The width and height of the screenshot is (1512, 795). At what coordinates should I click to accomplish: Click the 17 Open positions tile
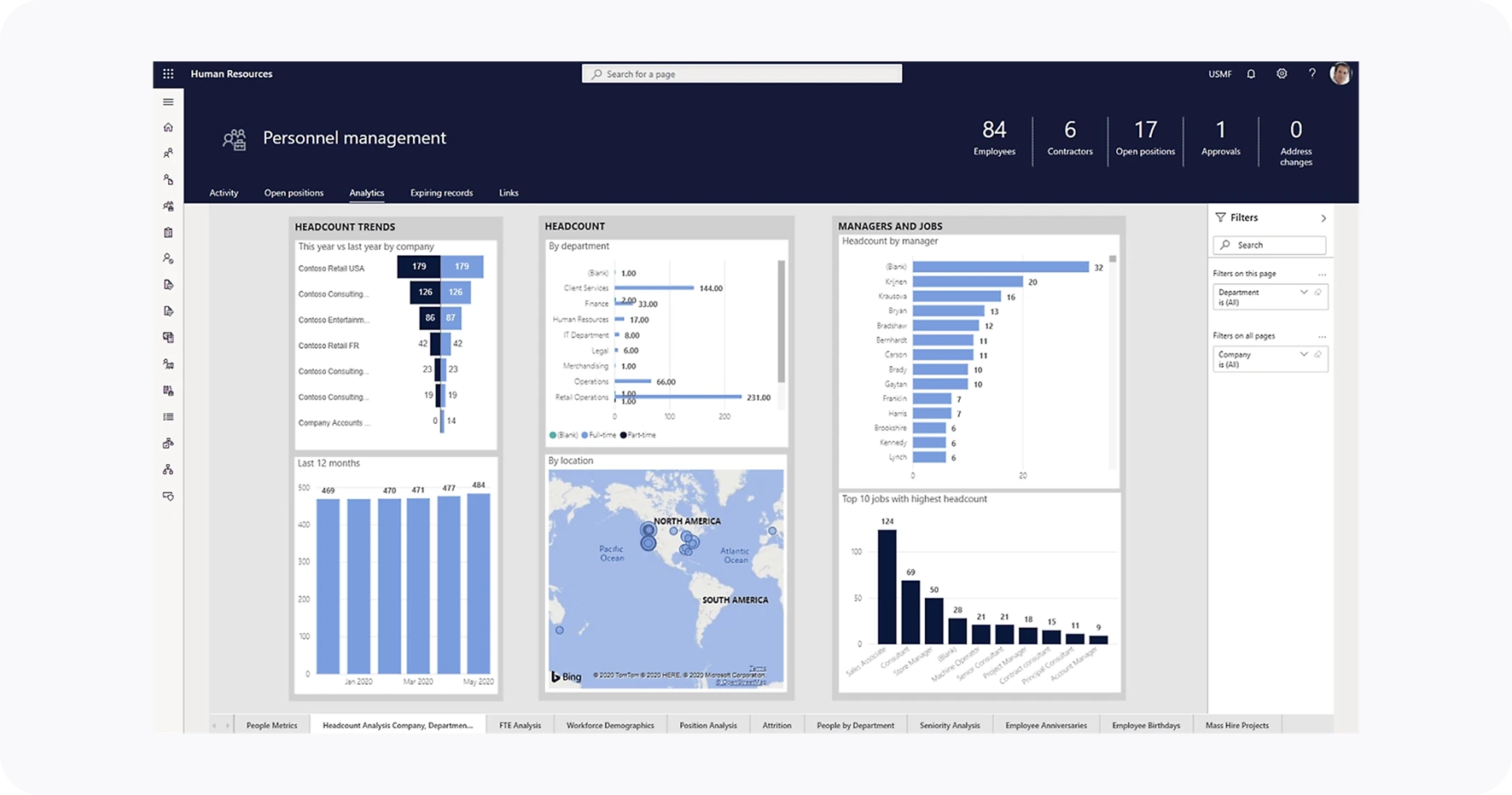pyautogui.click(x=1145, y=139)
